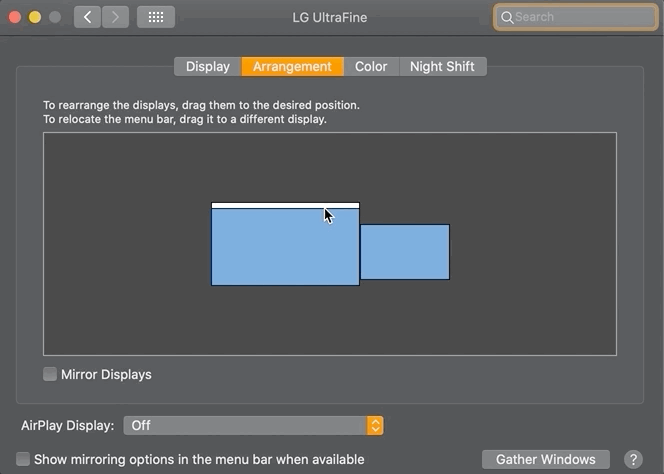Select the white menu bar strip on the display
Viewport: 664px width, 474px height.
click(285, 205)
